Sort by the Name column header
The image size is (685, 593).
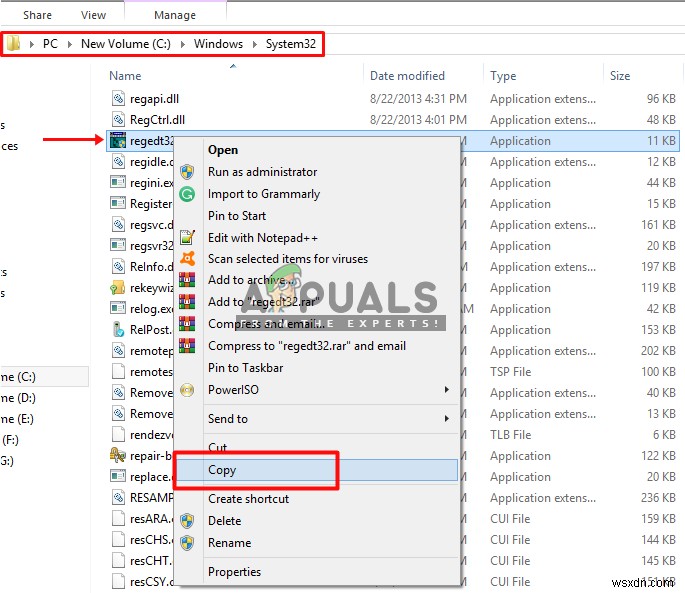pos(125,76)
